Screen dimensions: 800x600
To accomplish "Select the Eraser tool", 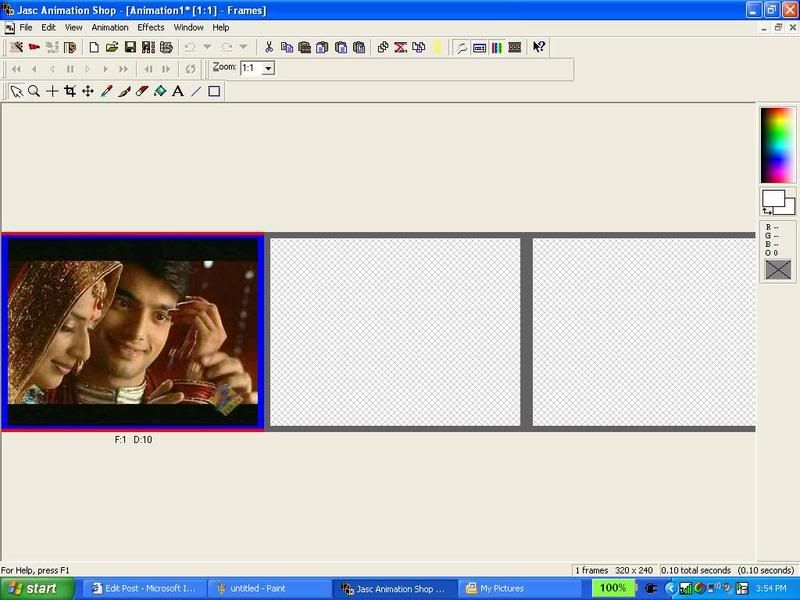I will 142,91.
